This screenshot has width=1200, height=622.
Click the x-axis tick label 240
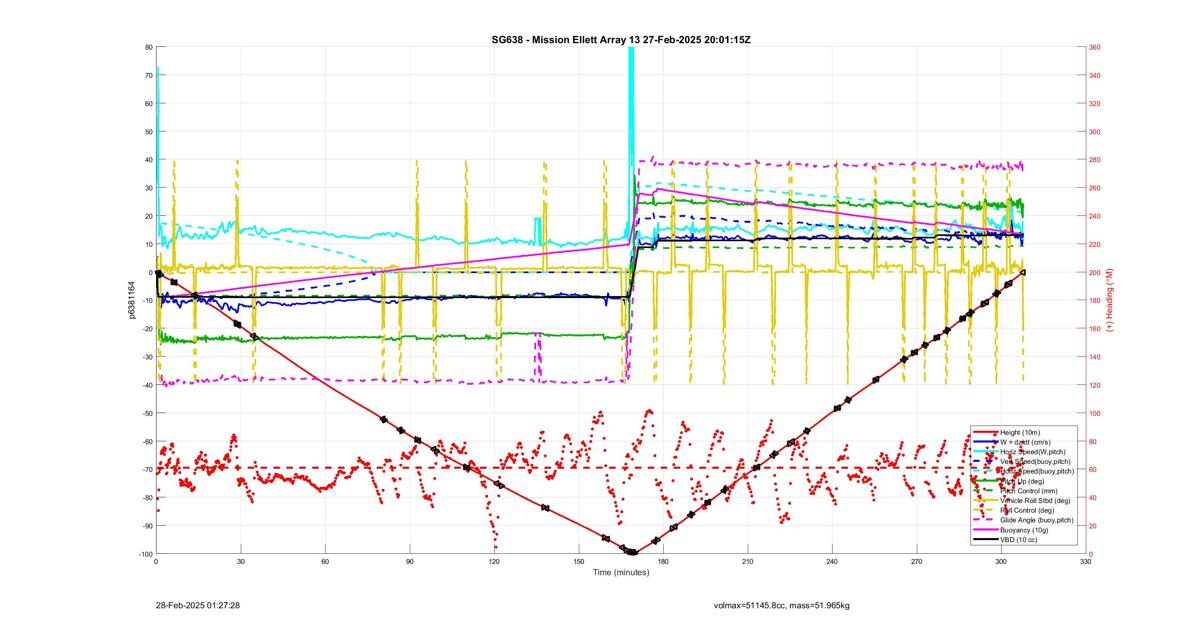coord(832,563)
